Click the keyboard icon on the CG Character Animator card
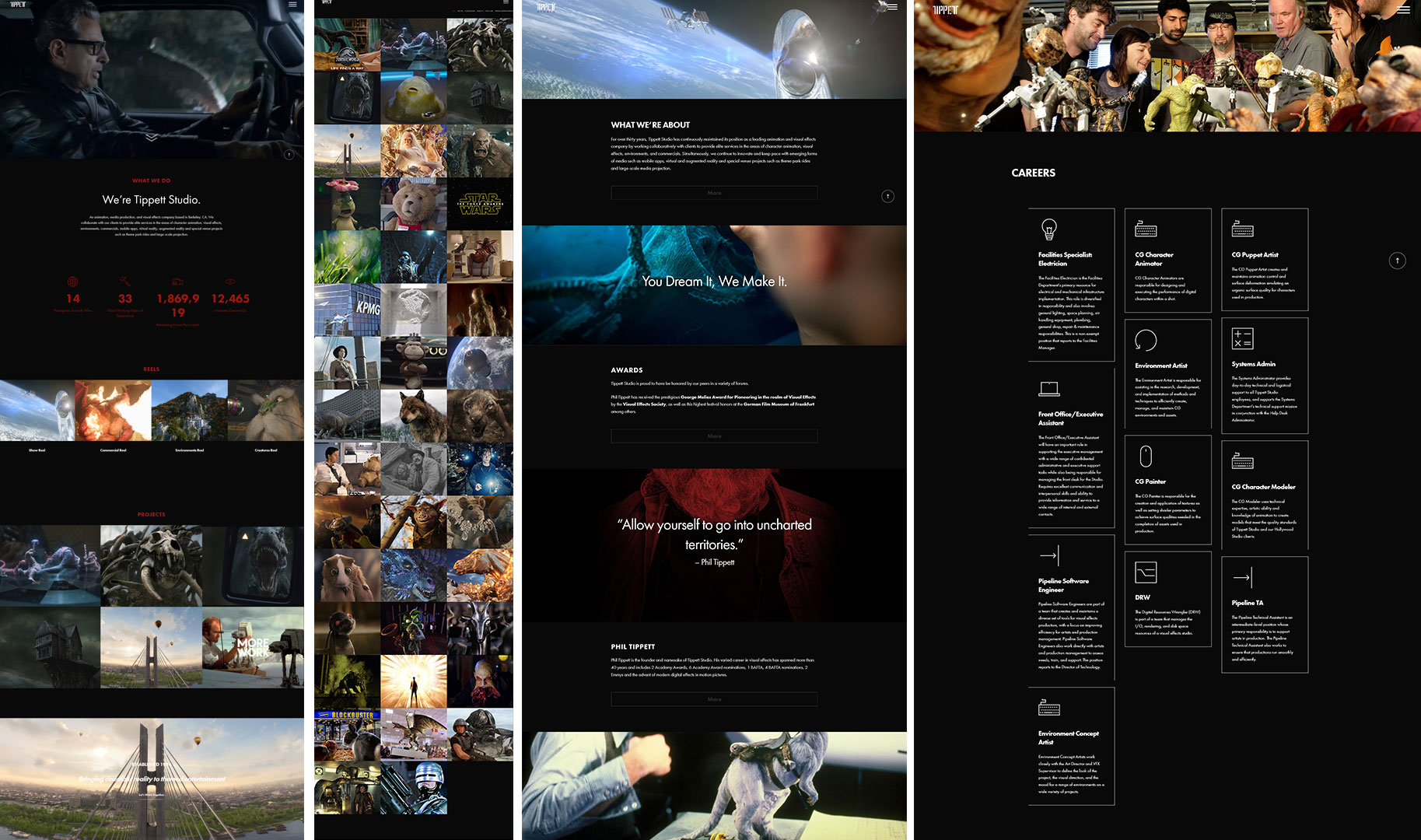The image size is (1421, 840). [1146, 229]
